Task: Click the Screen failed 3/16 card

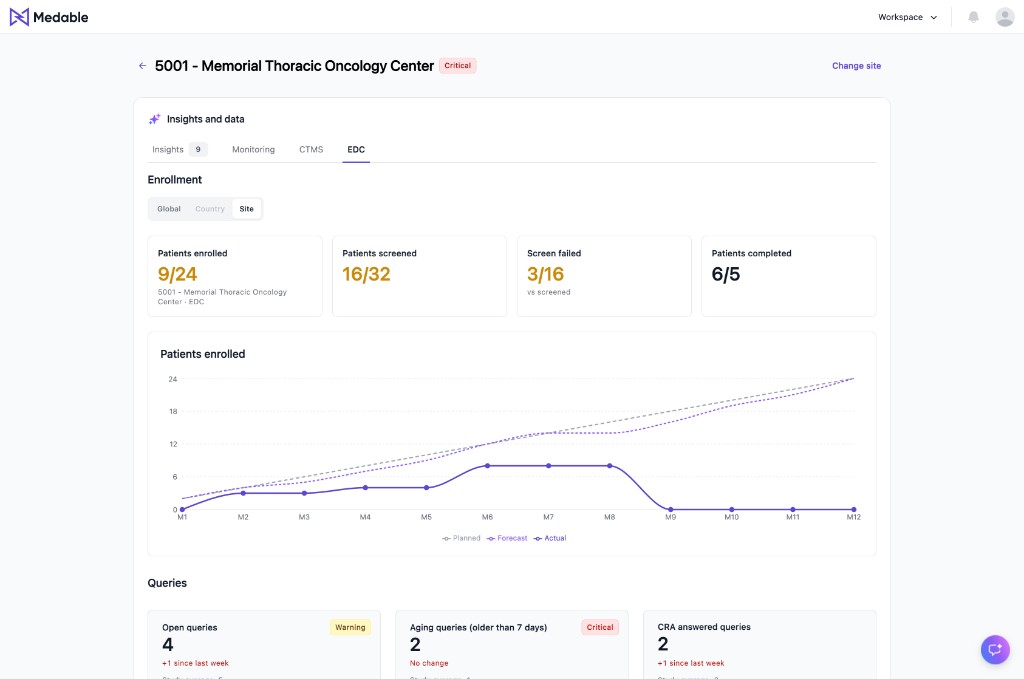Action: point(604,276)
